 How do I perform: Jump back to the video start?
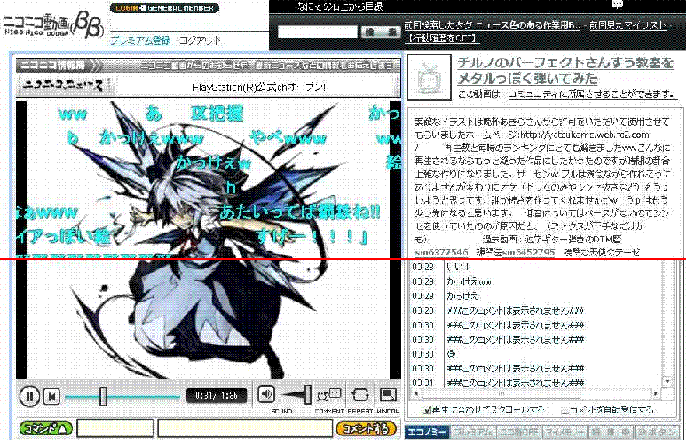coord(52,397)
